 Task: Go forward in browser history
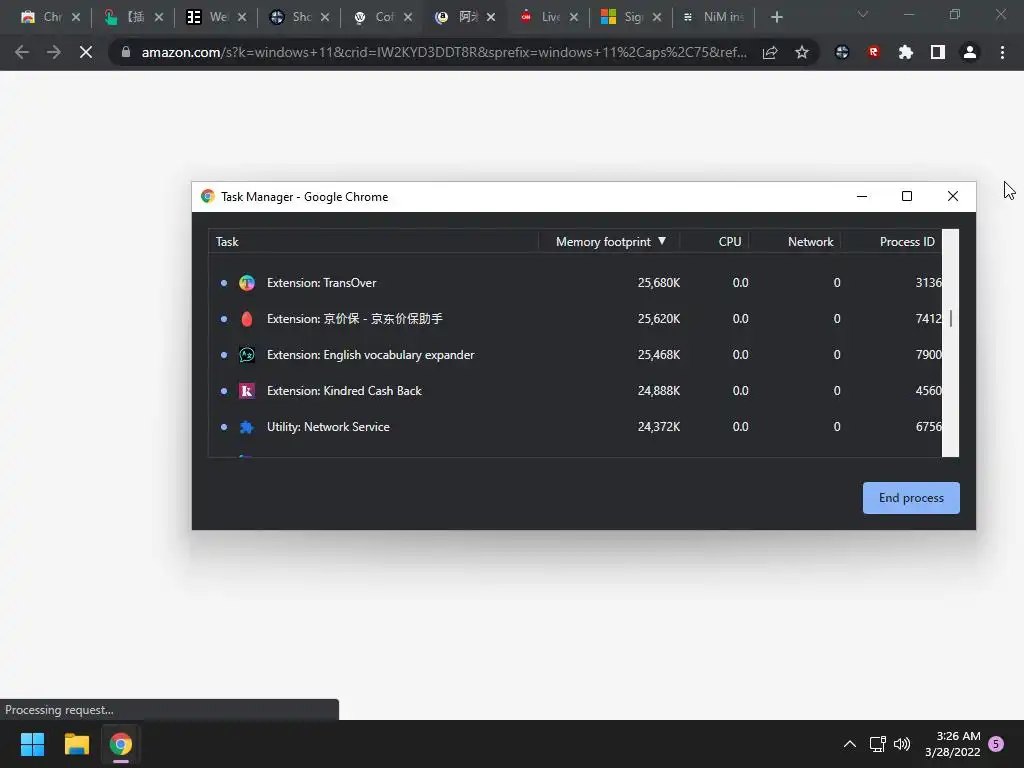[x=54, y=52]
